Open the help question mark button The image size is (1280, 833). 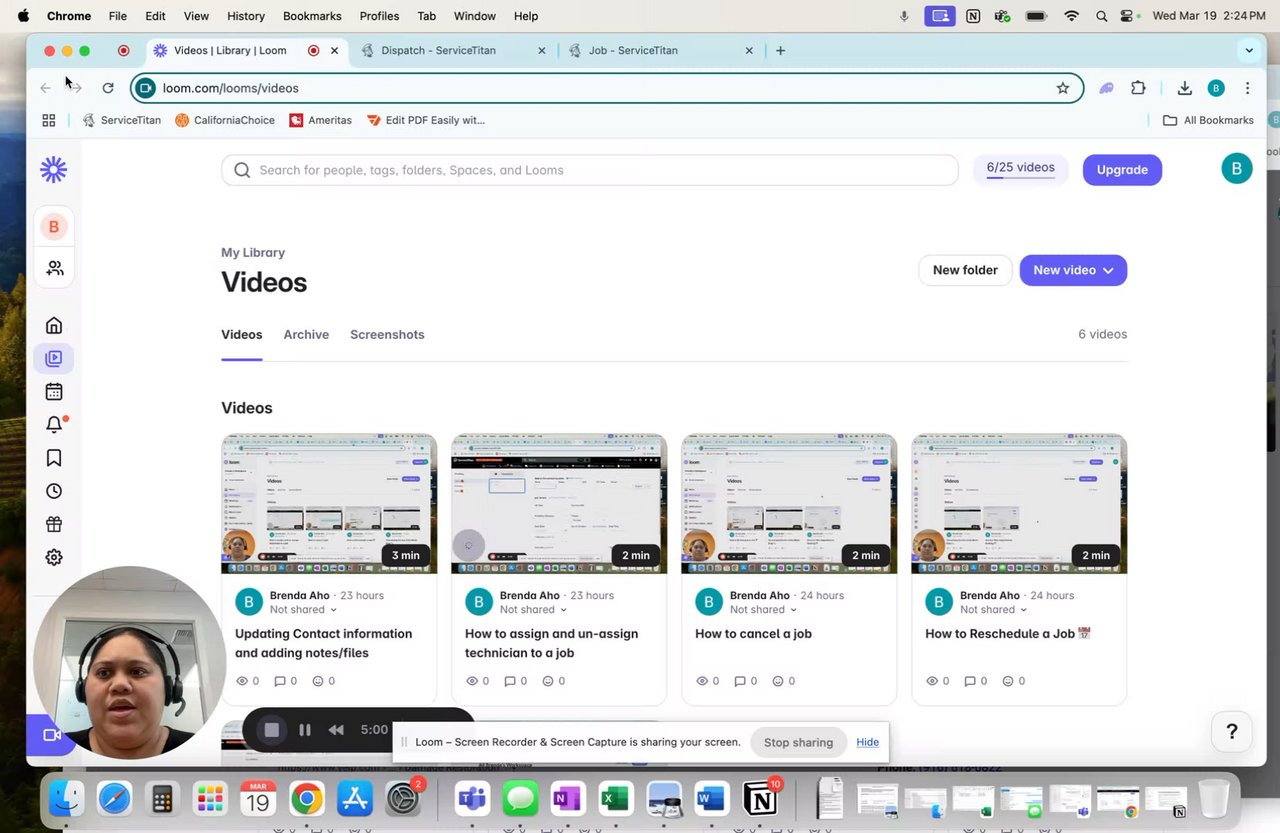coord(1232,732)
